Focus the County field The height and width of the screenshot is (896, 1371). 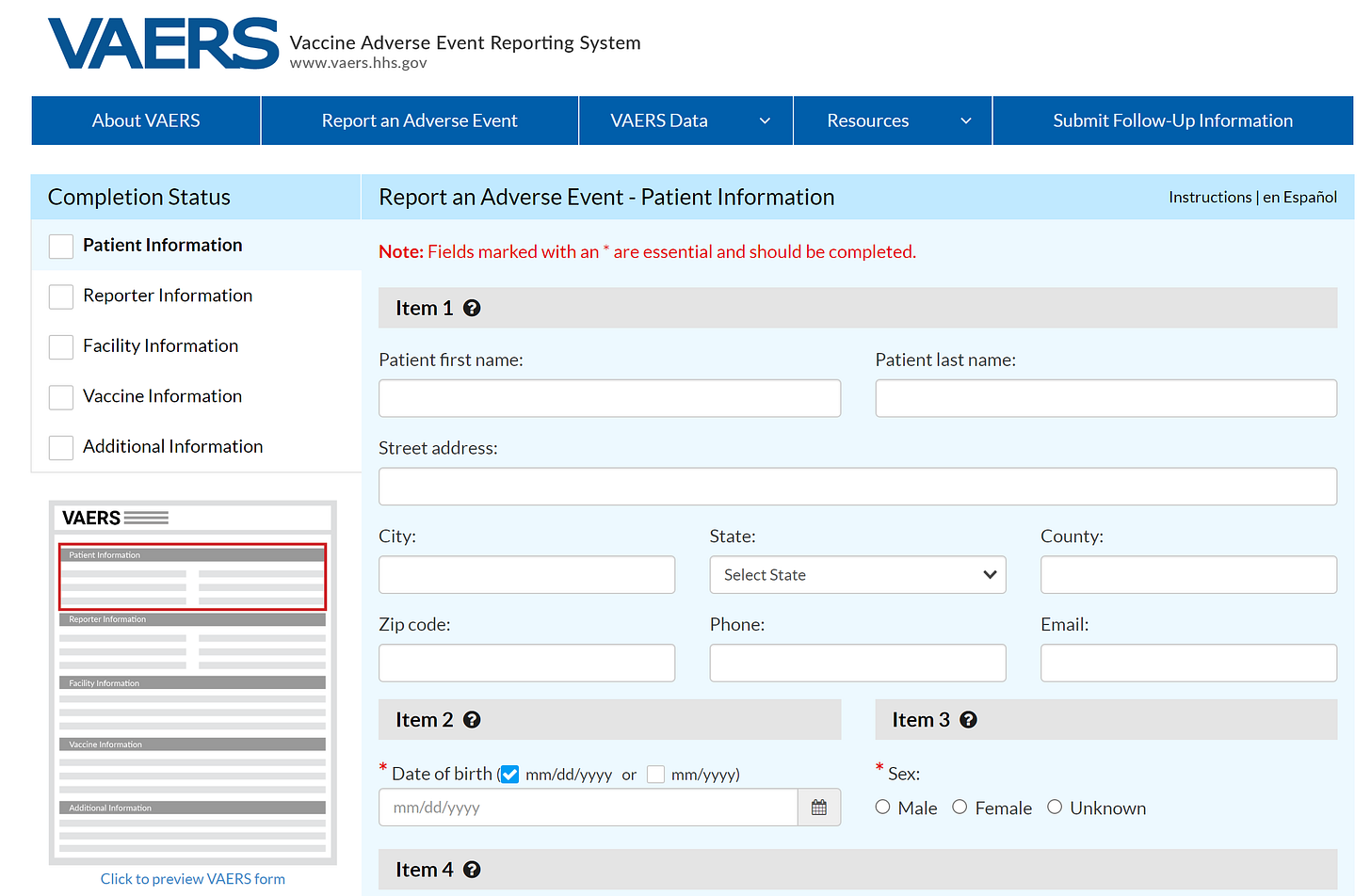coord(1188,575)
